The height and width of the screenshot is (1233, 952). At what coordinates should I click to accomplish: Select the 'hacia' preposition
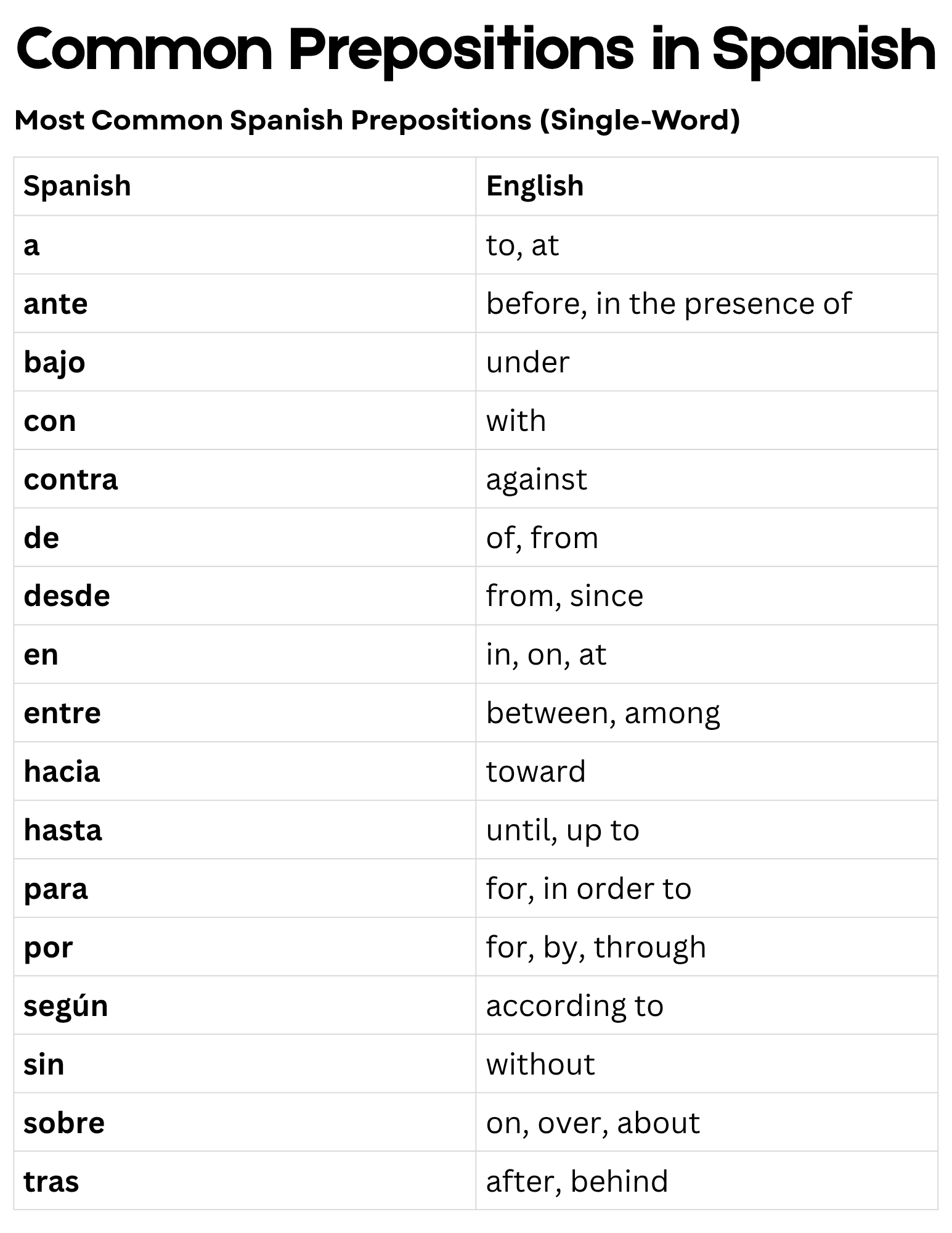[x=62, y=771]
